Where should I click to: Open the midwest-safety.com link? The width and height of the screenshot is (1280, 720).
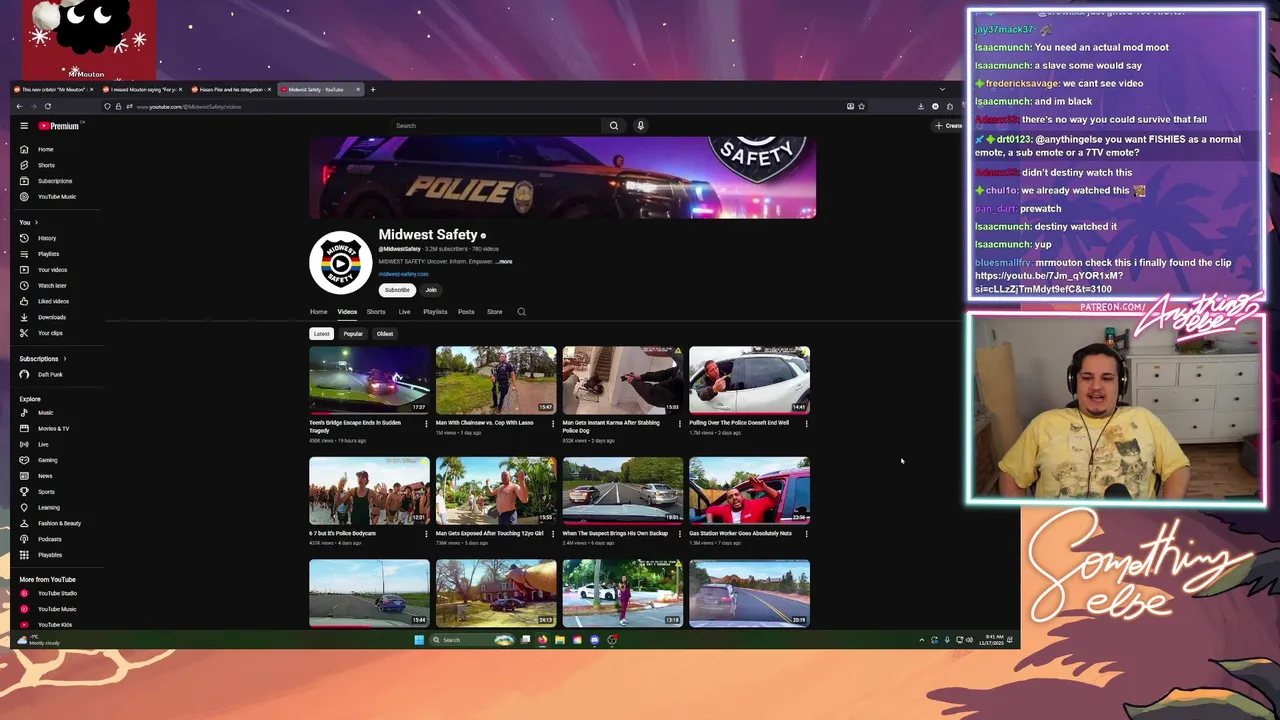pos(403,274)
